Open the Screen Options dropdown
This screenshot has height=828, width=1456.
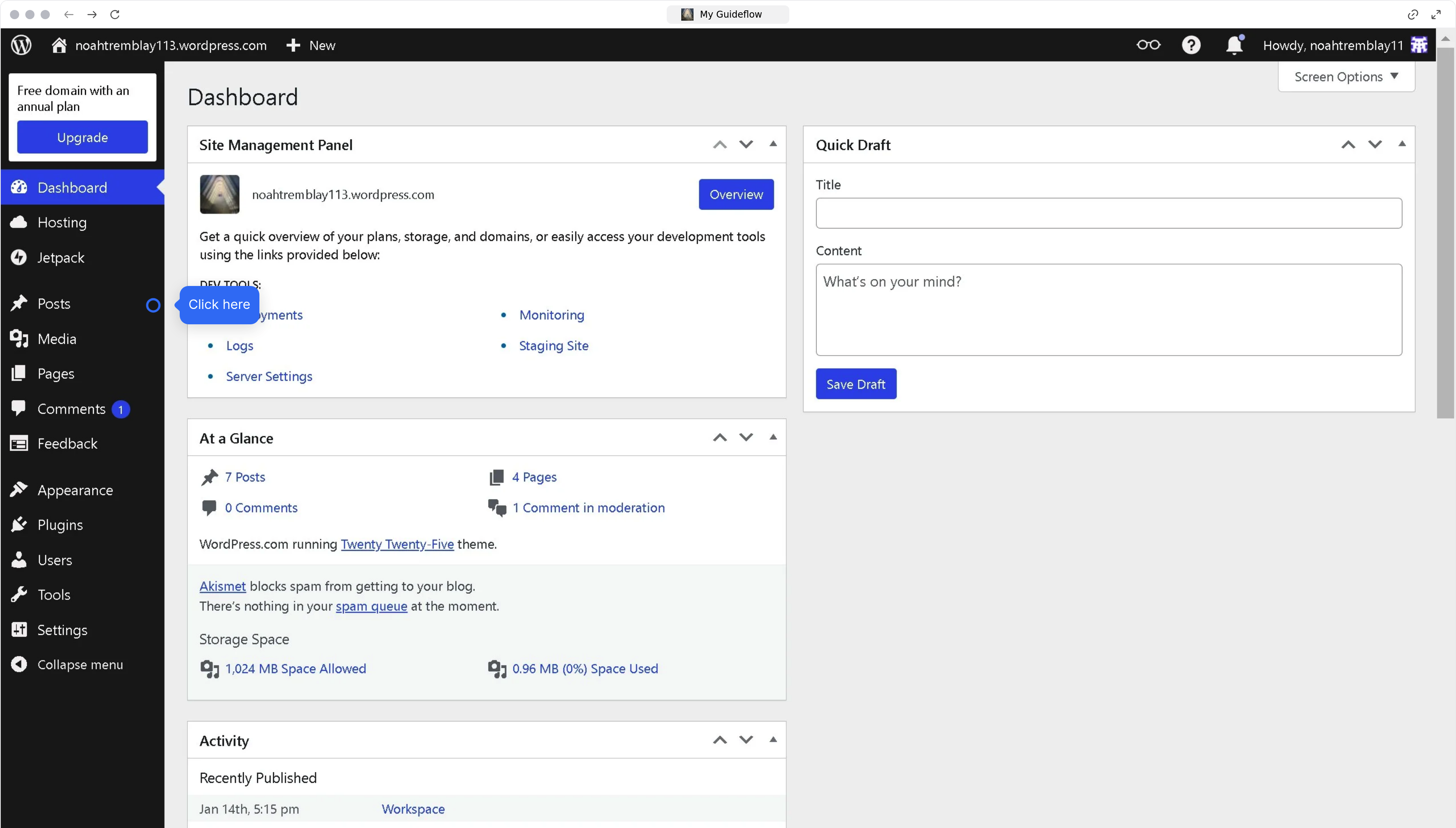1346,76
